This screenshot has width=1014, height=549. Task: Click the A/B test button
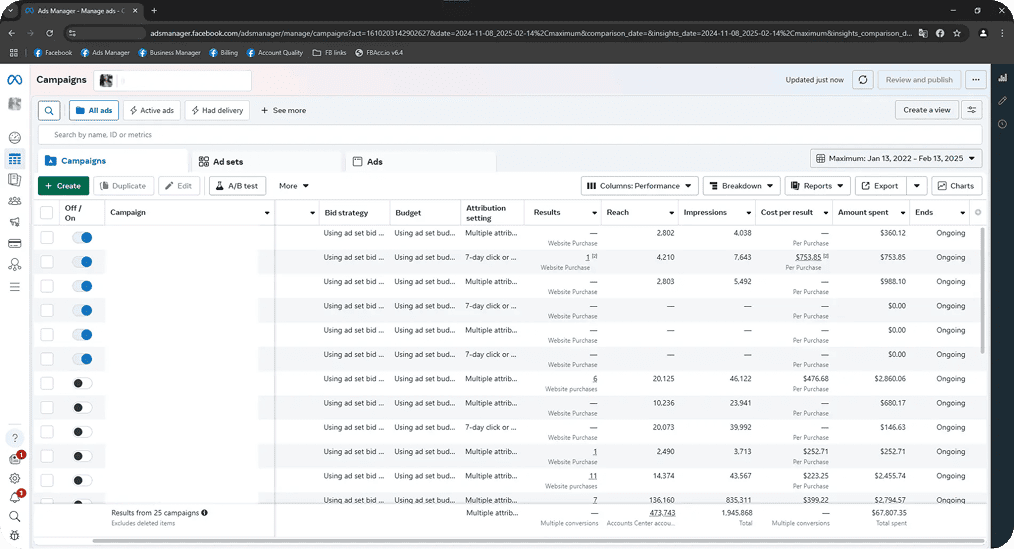pos(237,186)
